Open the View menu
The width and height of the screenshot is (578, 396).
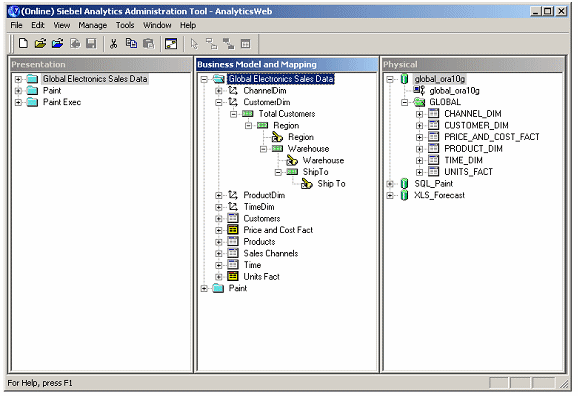(62, 25)
